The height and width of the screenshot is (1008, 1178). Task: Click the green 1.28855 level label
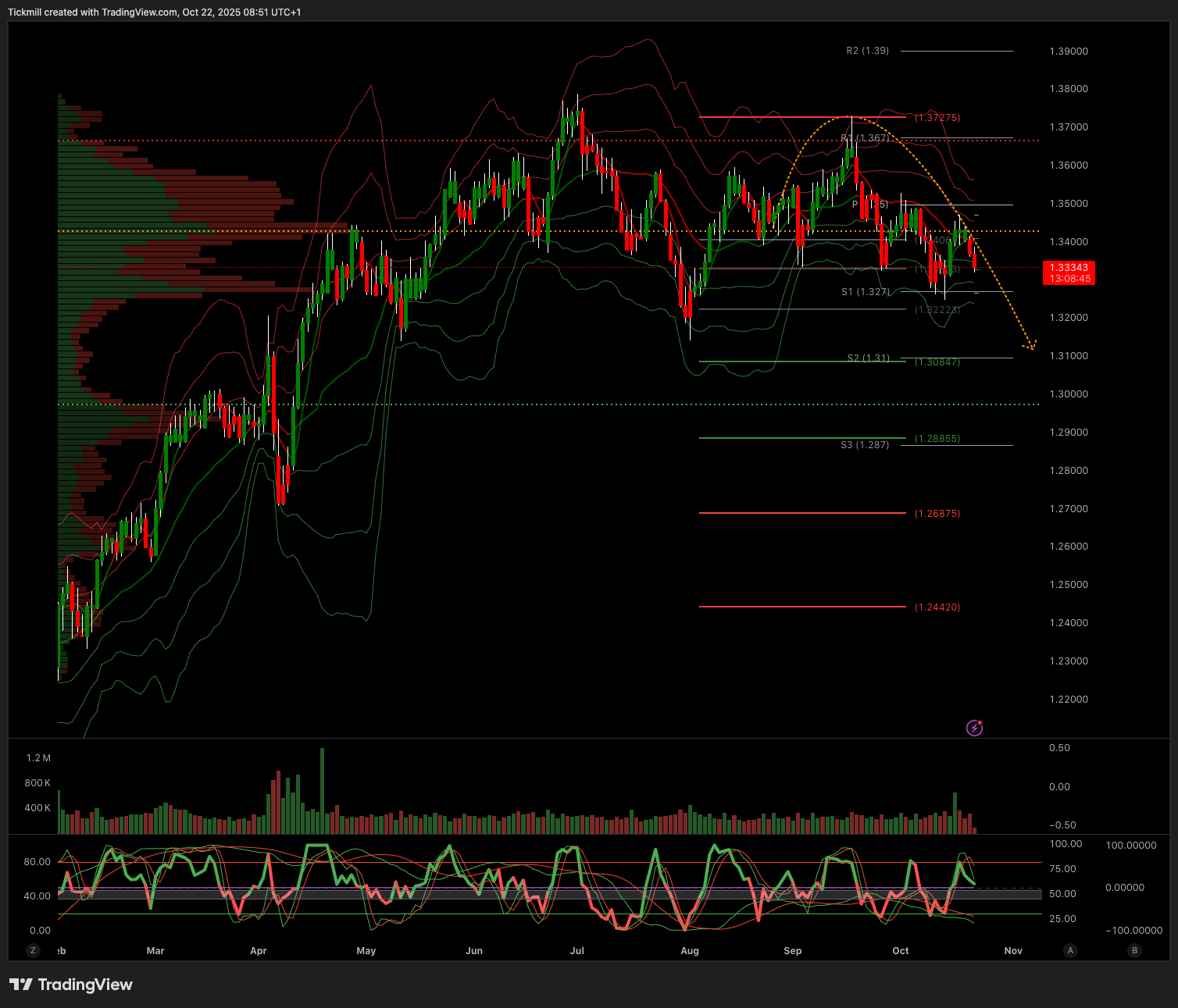[937, 439]
